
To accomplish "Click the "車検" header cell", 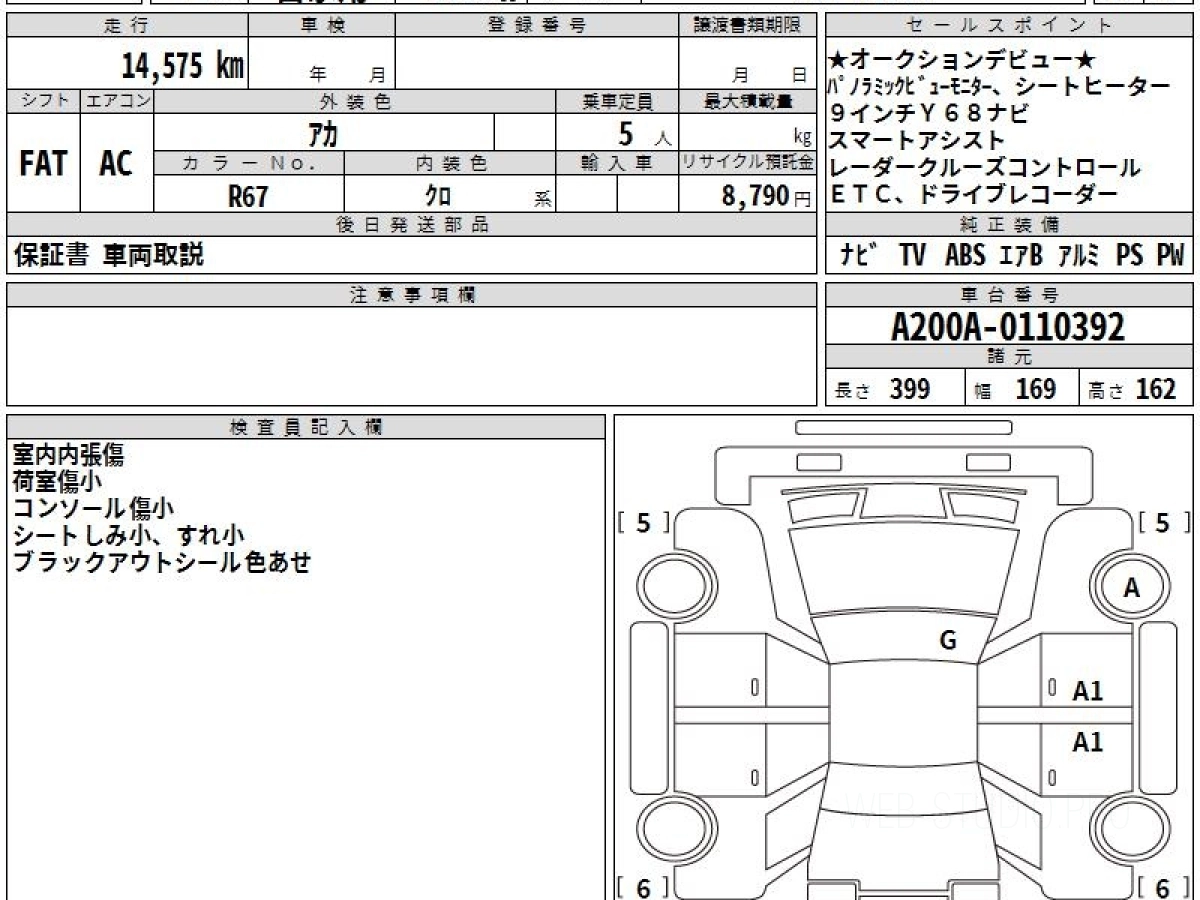I will [322, 26].
